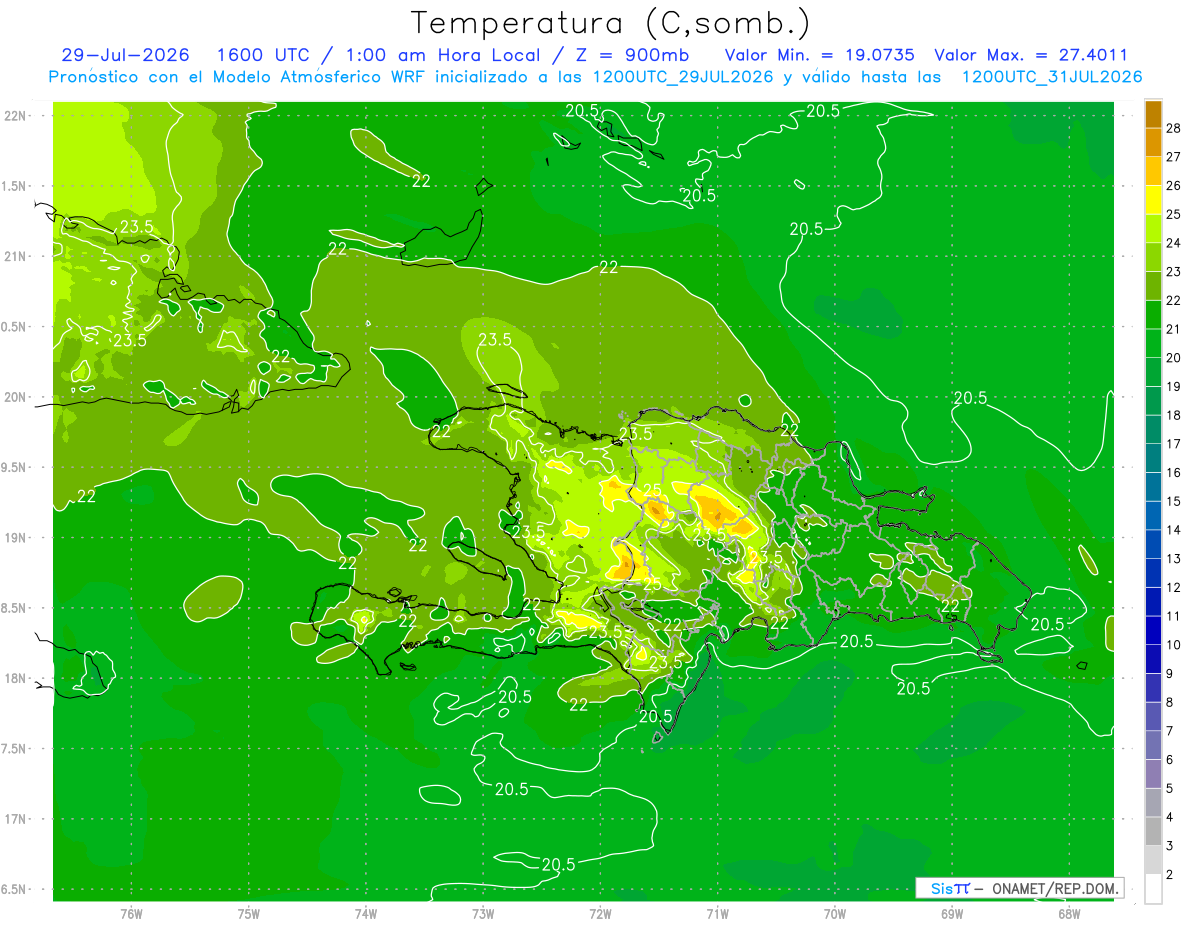Select the 'Valor Min. = 19.0735' readout
Image resolution: width=1200 pixels, height=927 pixels.
(819, 55)
